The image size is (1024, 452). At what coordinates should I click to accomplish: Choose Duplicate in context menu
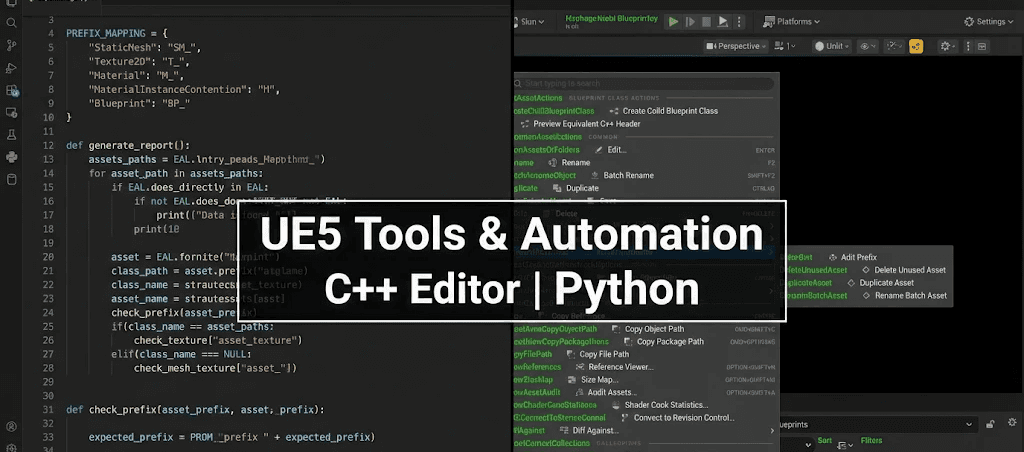pos(575,188)
